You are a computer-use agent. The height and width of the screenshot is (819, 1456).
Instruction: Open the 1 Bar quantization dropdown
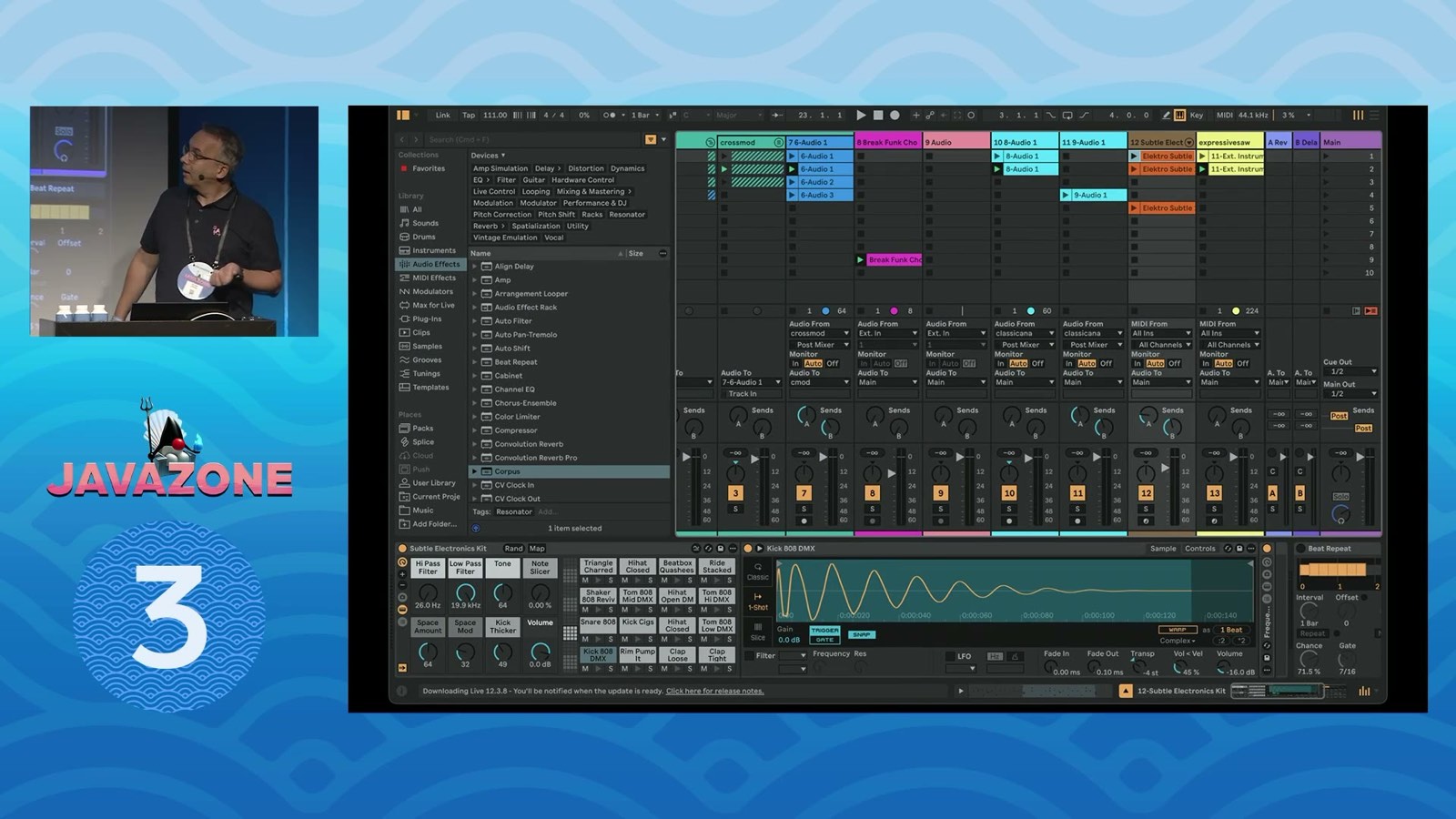[x=645, y=116]
